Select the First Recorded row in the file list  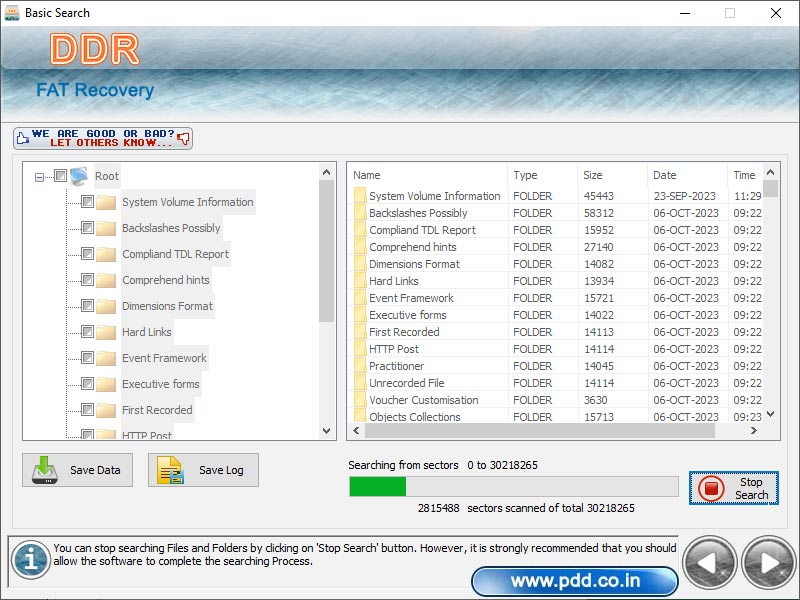pyautogui.click(x=420, y=331)
